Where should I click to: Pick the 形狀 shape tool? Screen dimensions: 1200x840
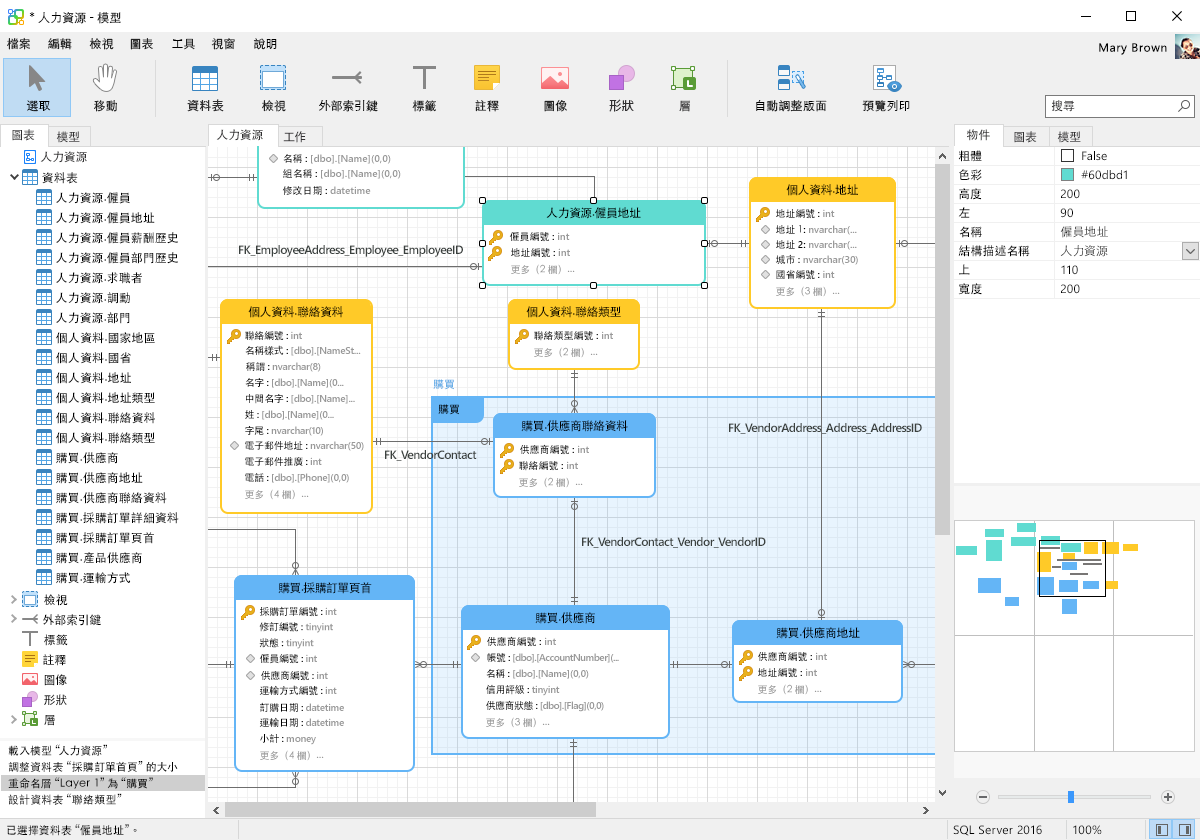(621, 87)
